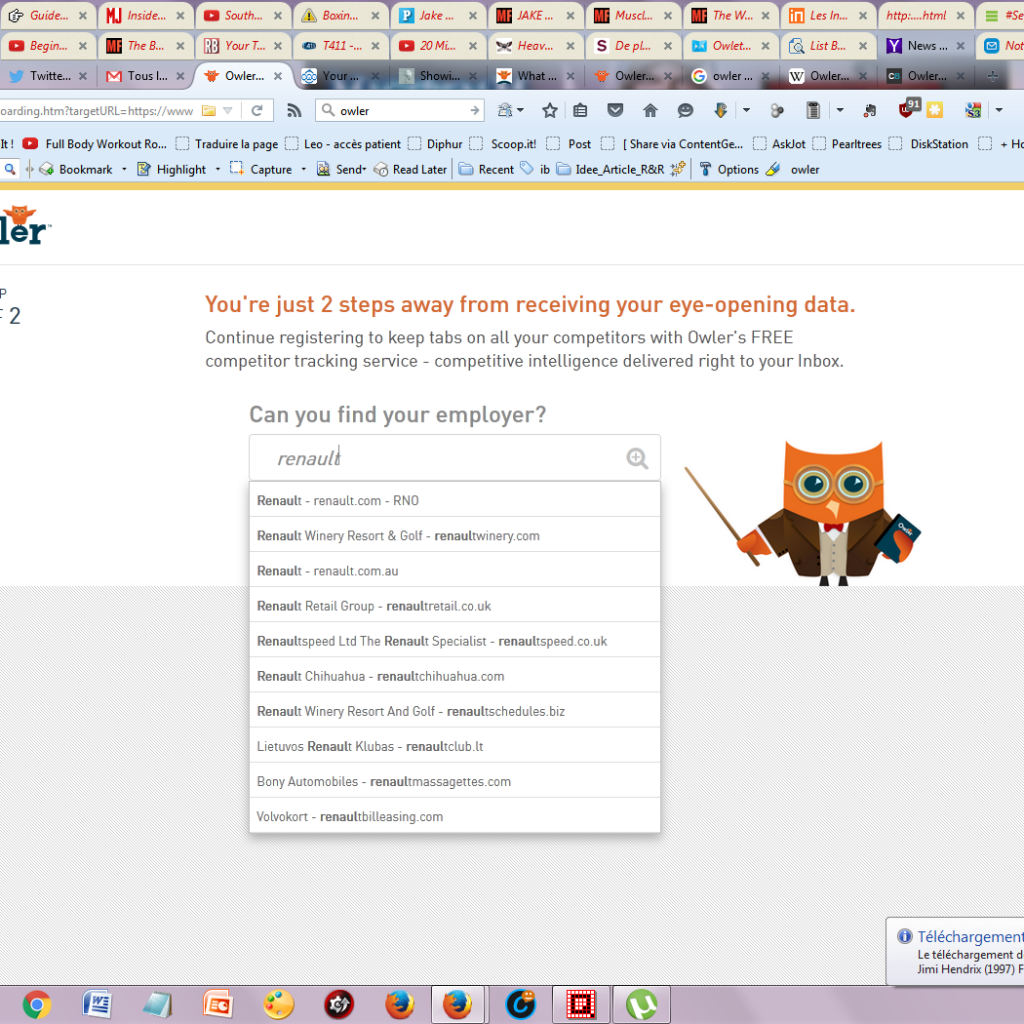Open the bookmarks list icon

tap(580, 110)
